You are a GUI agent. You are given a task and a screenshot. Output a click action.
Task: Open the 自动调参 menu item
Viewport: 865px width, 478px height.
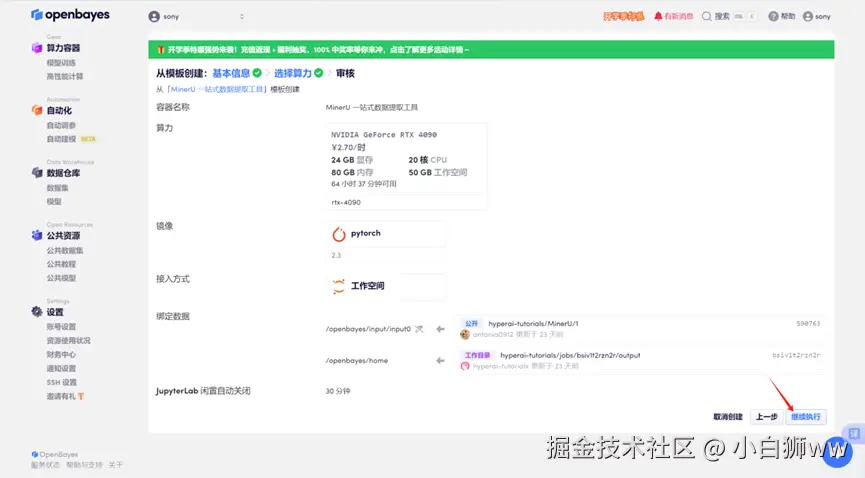tap(61, 125)
